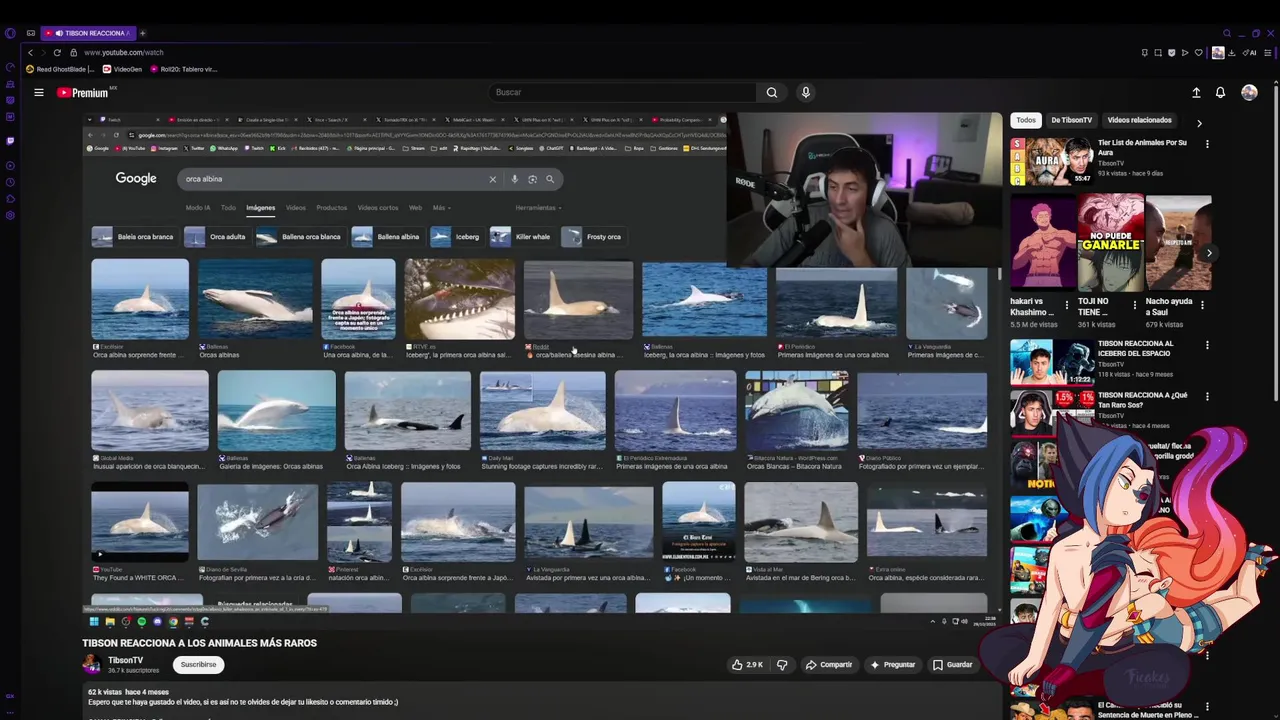Open the hakari vs Khashimo short thumbnail
This screenshot has width=1280, height=720.
1042,242
